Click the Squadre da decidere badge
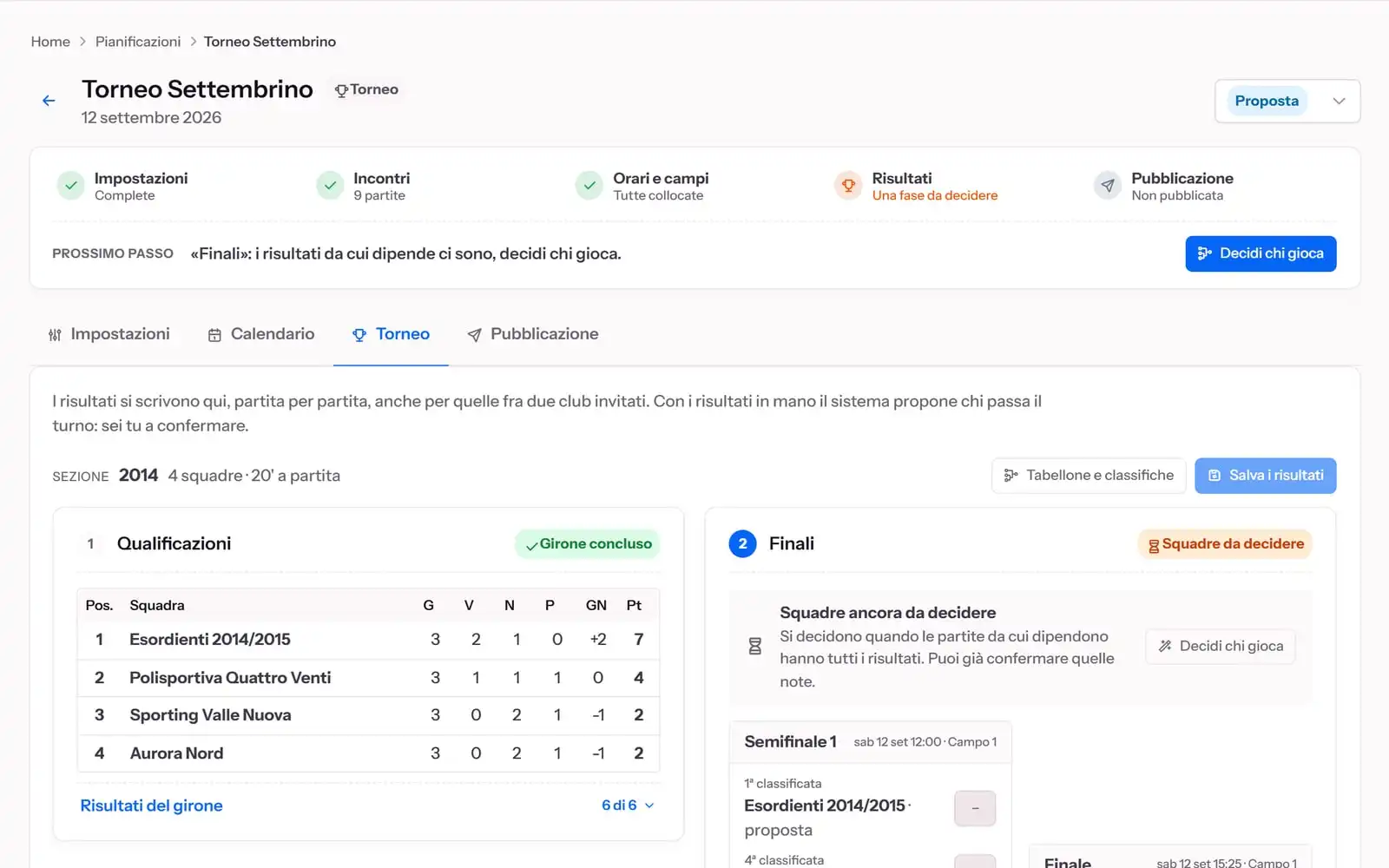Screen dimensions: 1389x868 (1225, 544)
